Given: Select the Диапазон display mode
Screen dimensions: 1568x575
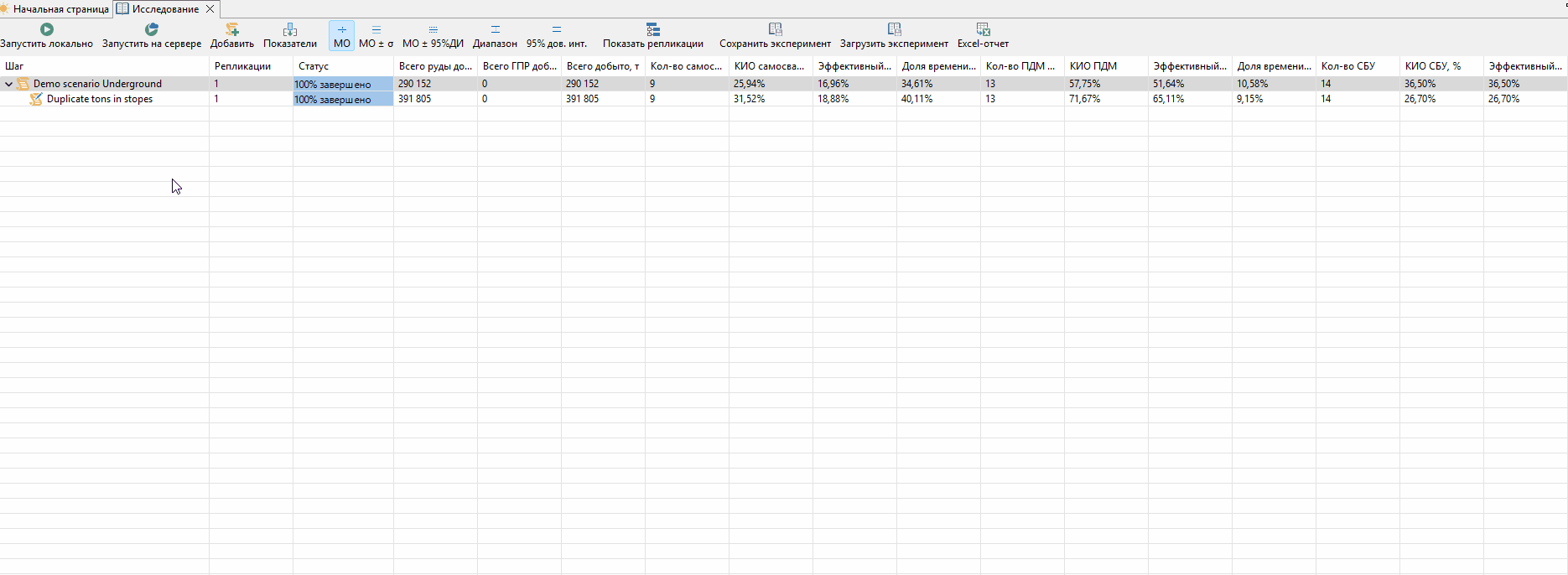Looking at the screenshot, I should (x=495, y=36).
